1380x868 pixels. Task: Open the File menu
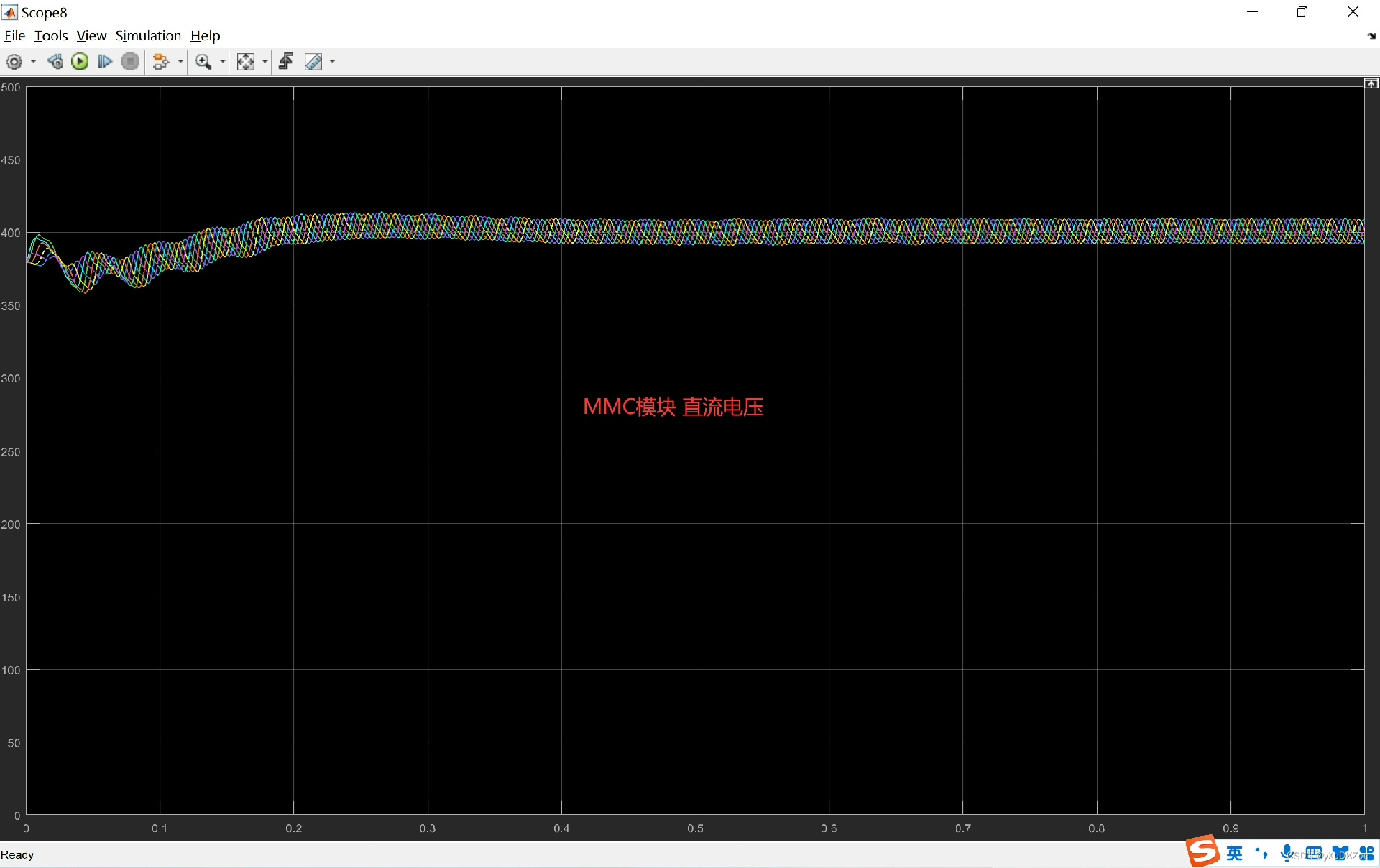14,36
